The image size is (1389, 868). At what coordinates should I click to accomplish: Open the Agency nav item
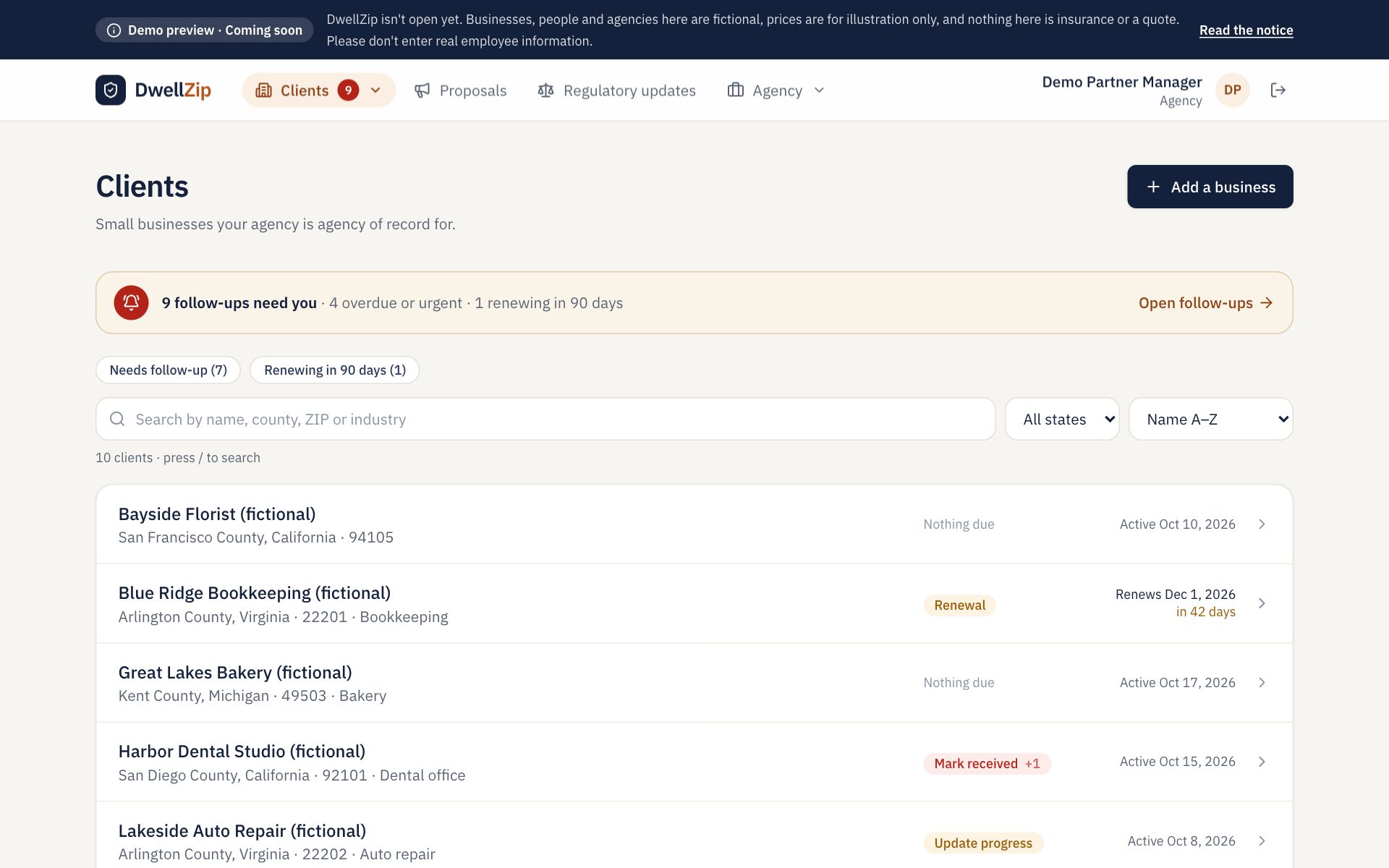[x=776, y=90]
